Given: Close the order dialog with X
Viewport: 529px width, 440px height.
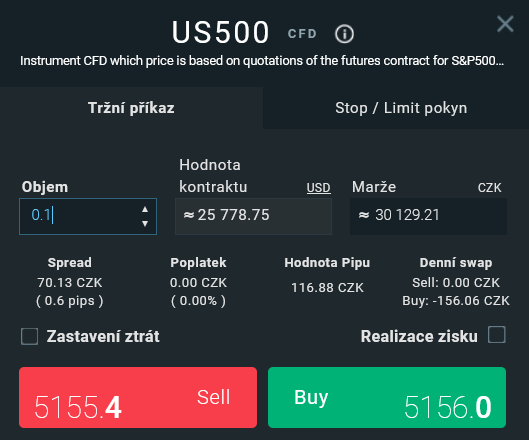Looking at the screenshot, I should point(505,24).
